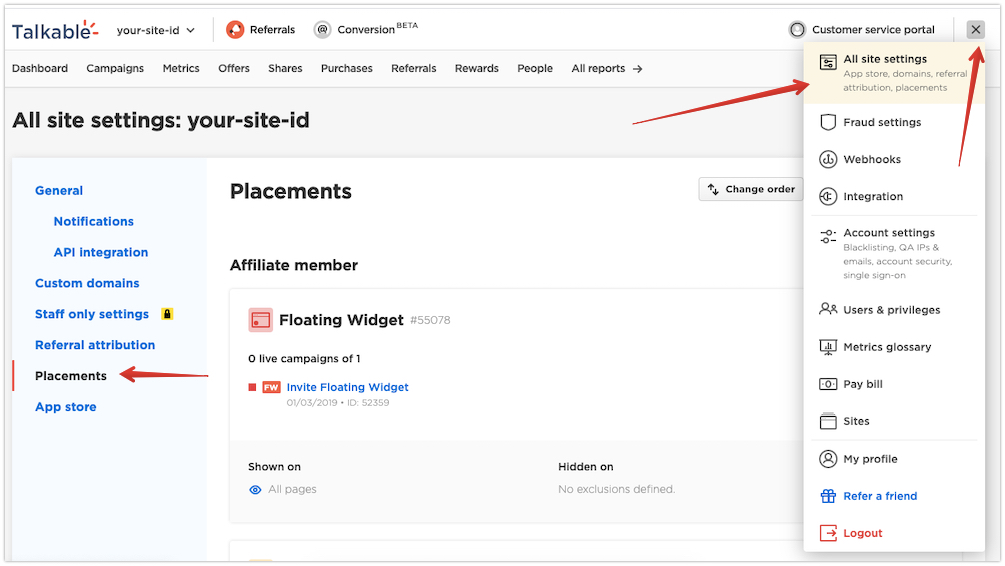This screenshot has height=566, width=1005.
Task: Click the Conversion beta icon
Action: click(x=322, y=29)
